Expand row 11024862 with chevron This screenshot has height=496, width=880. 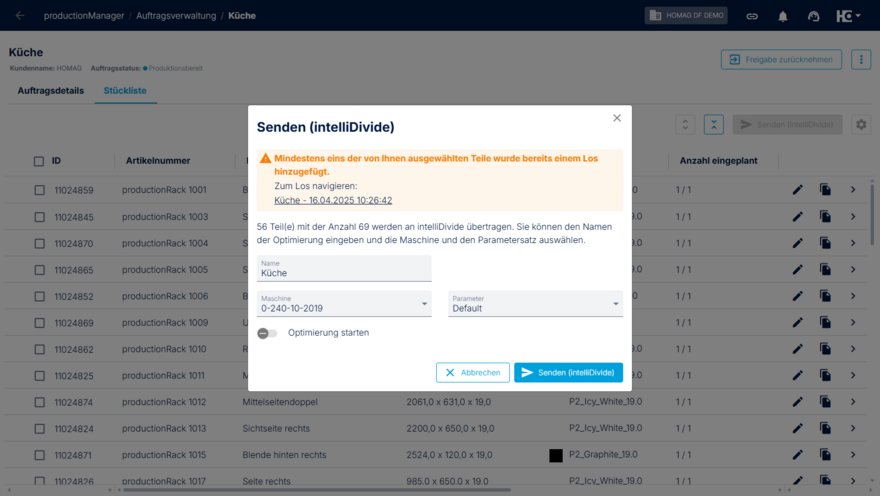(x=853, y=348)
